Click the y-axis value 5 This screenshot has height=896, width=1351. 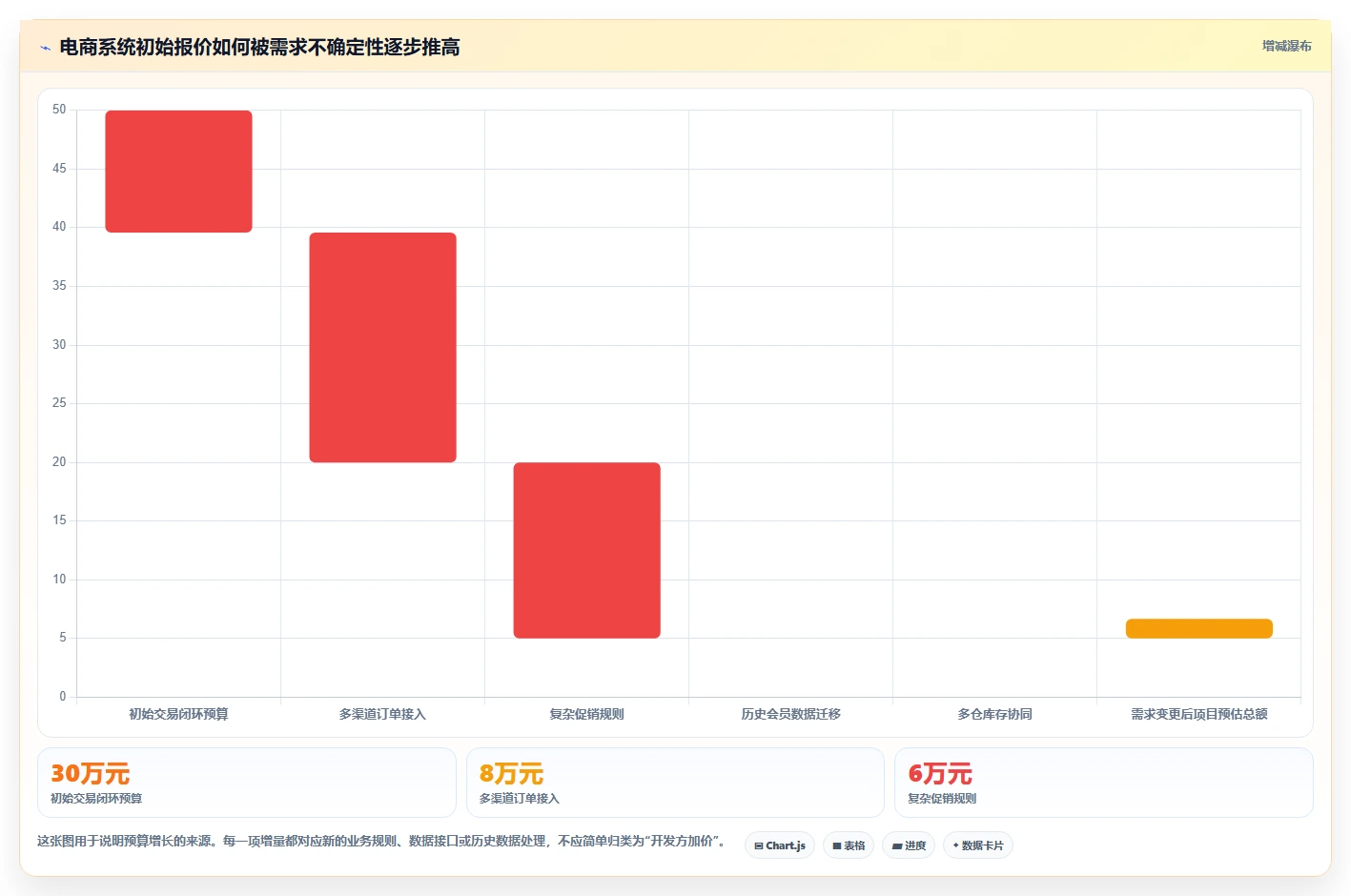click(x=63, y=638)
